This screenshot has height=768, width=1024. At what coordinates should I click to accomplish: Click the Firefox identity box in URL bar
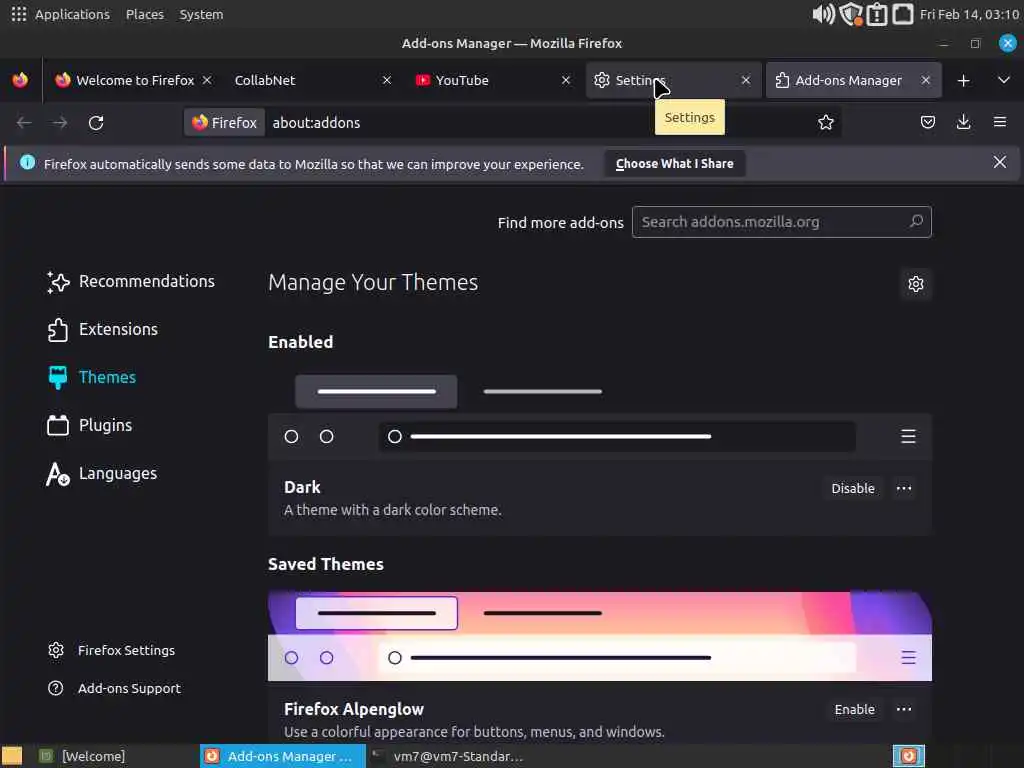pyautogui.click(x=225, y=123)
